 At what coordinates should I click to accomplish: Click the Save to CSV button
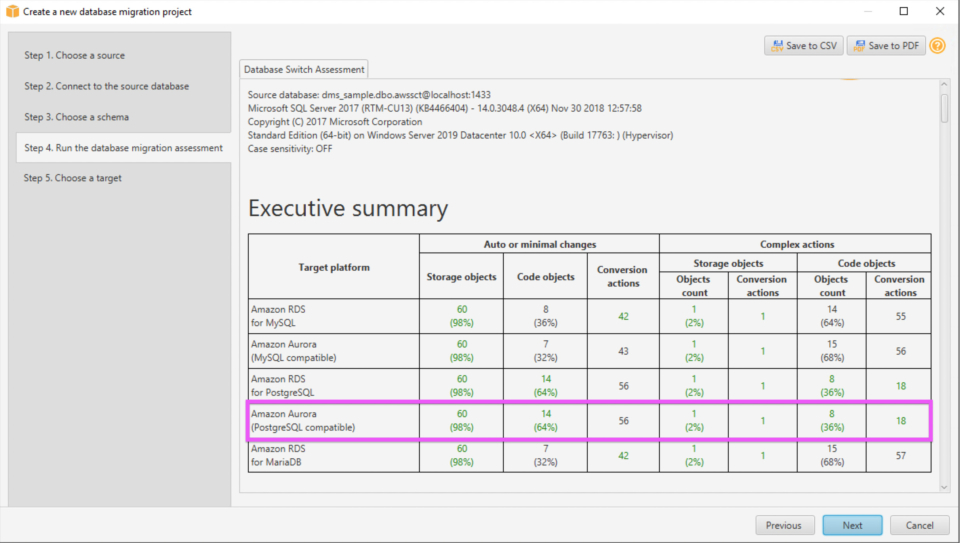[803, 46]
